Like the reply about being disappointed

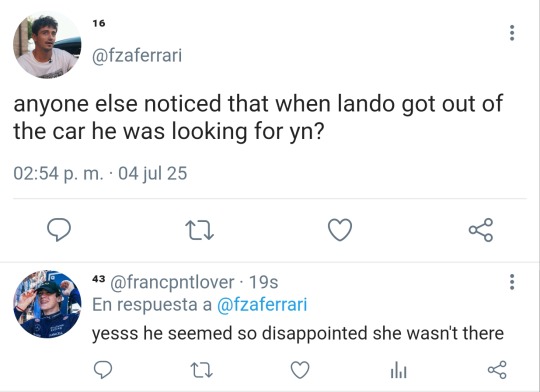pyautogui.click(x=300, y=370)
